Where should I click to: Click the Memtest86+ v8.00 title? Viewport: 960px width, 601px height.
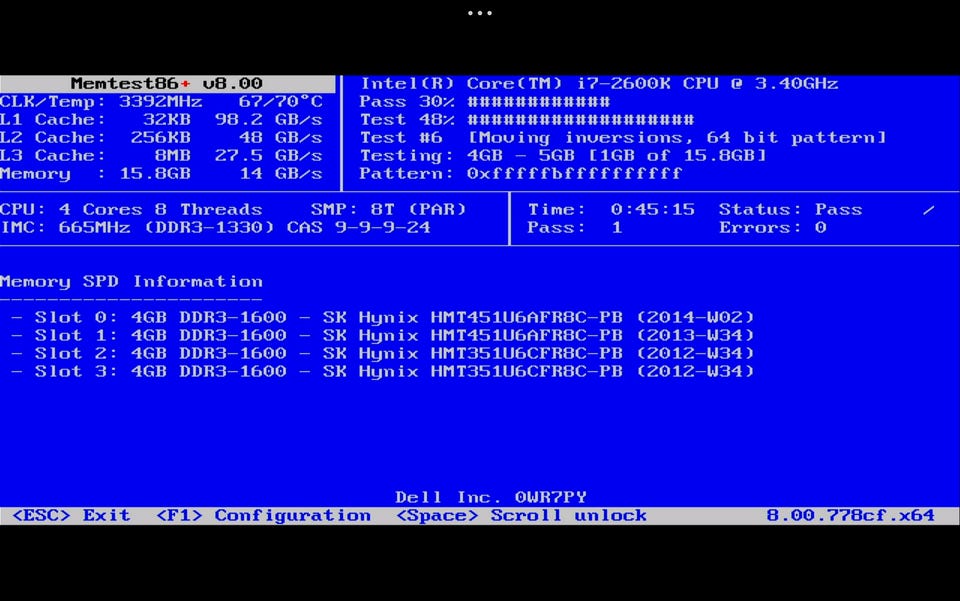click(x=167, y=83)
